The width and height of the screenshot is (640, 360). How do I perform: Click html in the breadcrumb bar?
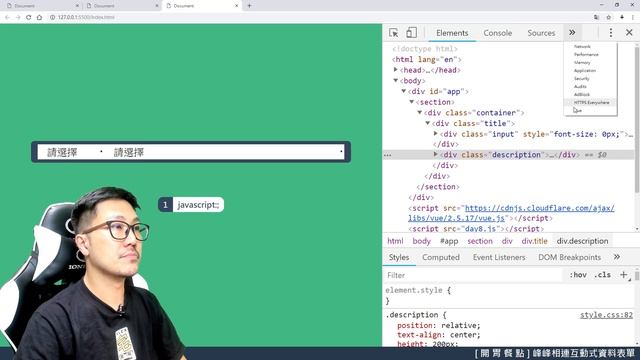pos(395,241)
